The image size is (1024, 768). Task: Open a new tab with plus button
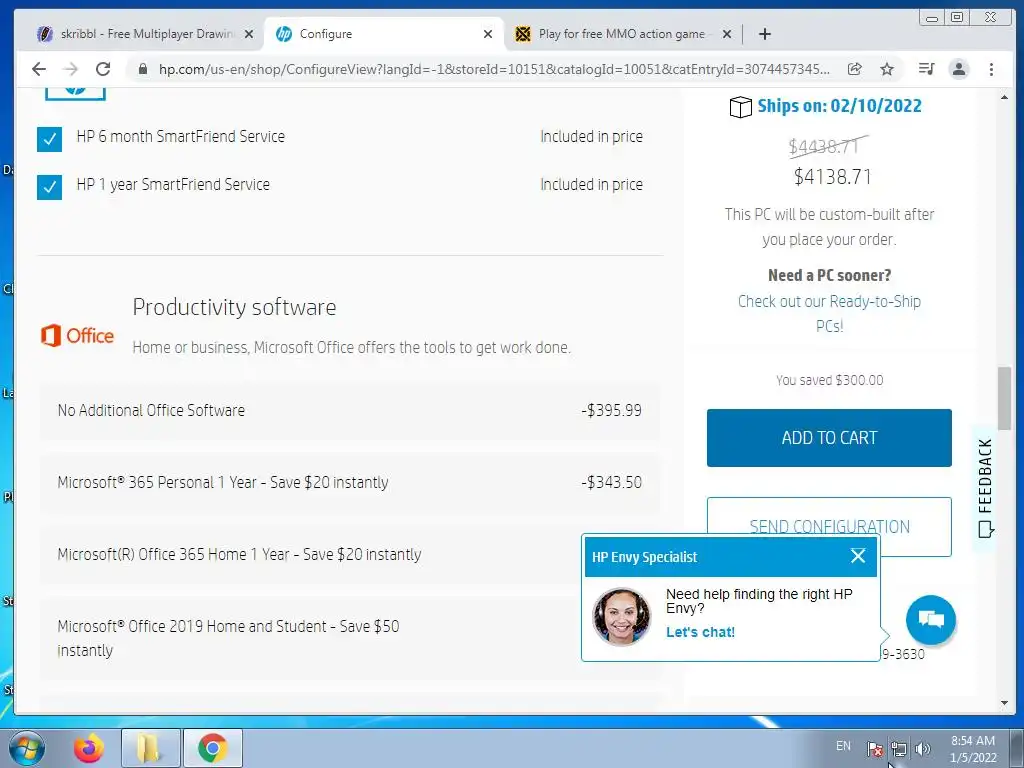765,34
